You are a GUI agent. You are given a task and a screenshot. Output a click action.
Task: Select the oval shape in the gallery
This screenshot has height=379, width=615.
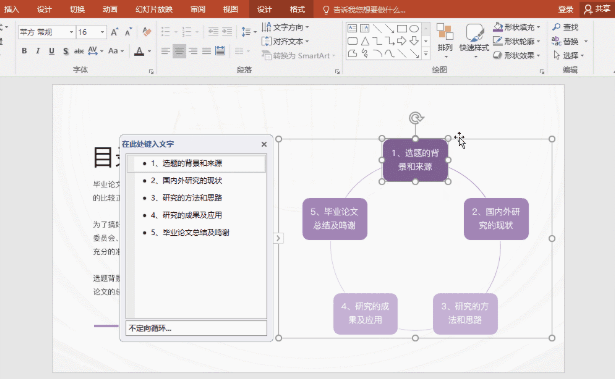[x=414, y=29]
